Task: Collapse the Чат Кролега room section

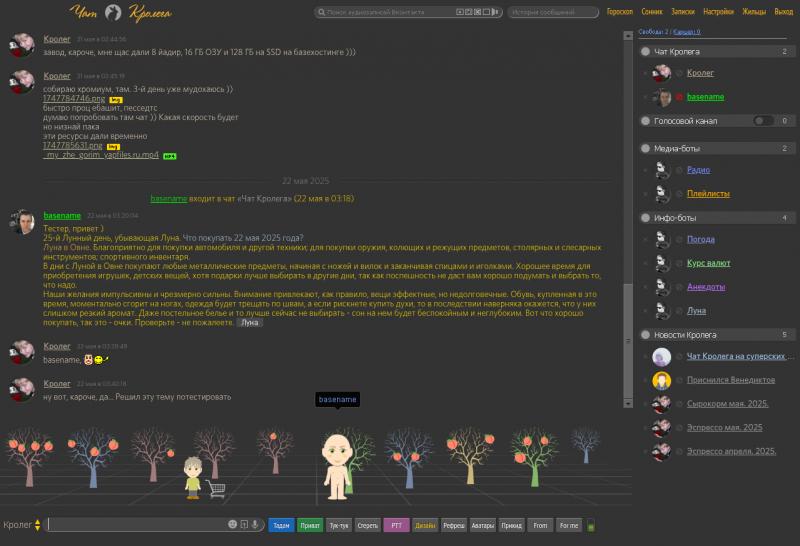Action: (646, 51)
